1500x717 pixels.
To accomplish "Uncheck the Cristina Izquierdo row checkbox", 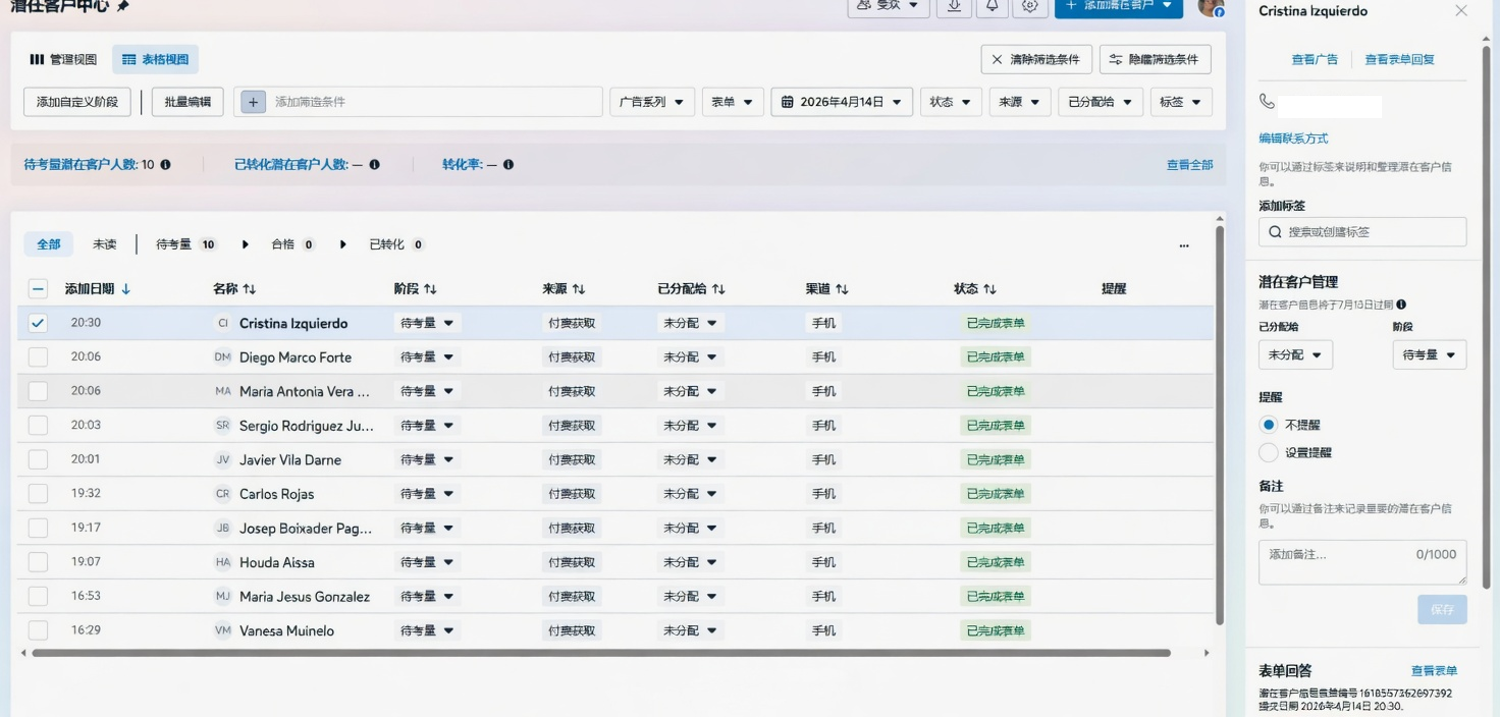I will coord(38,323).
